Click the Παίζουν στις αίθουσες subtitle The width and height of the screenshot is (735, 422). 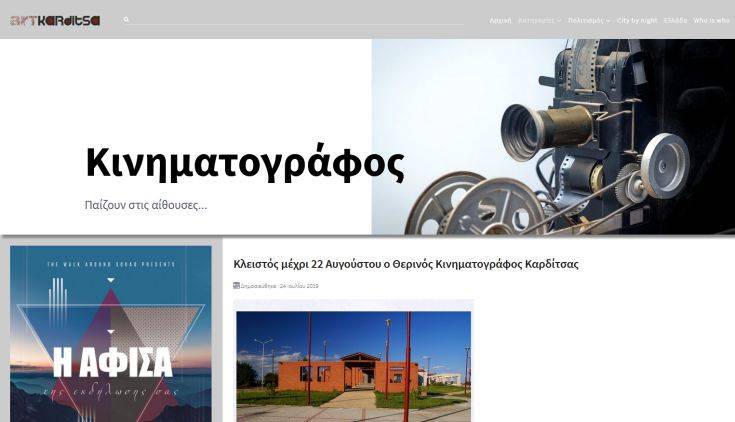coord(146,205)
